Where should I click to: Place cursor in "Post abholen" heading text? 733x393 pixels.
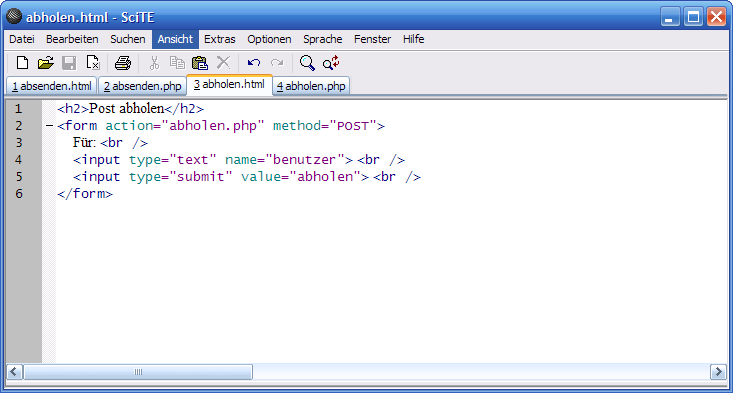tap(127, 108)
